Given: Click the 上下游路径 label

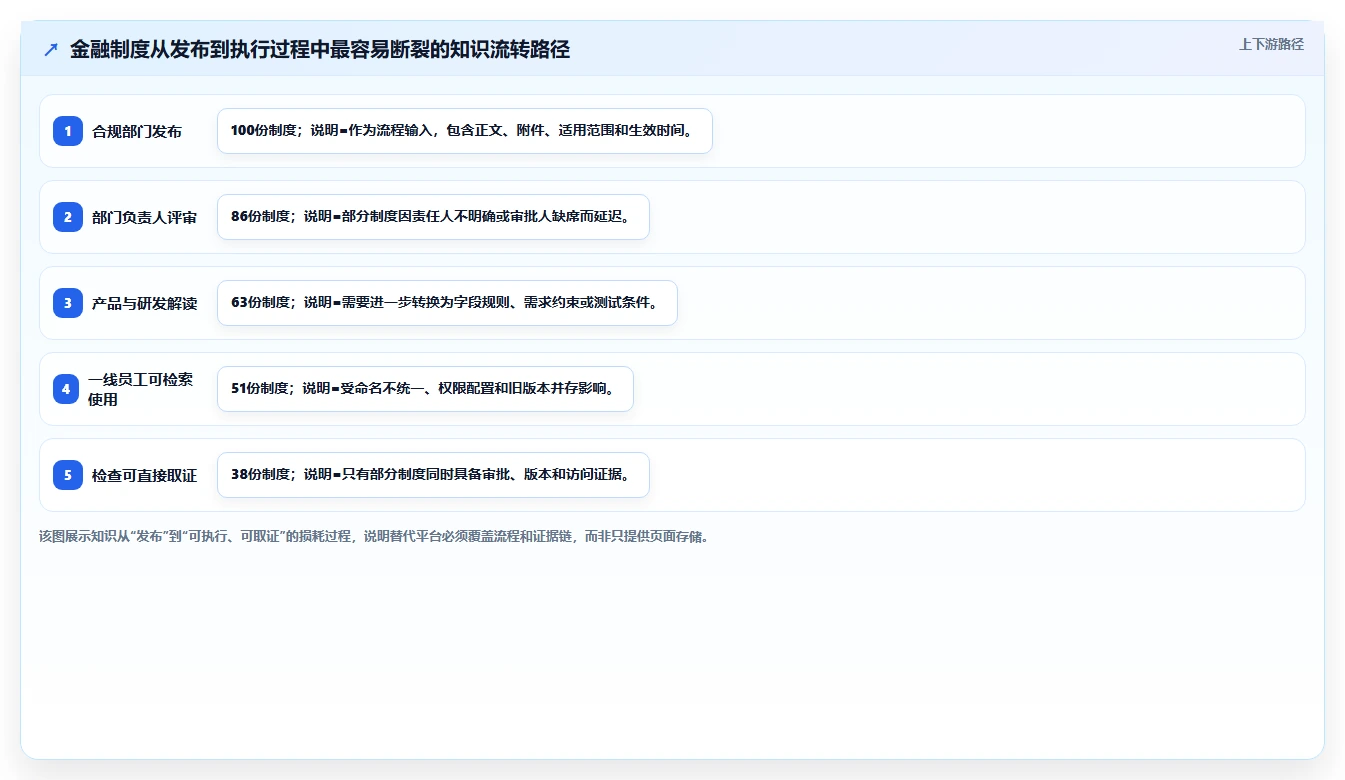Looking at the screenshot, I should pos(1271,44).
